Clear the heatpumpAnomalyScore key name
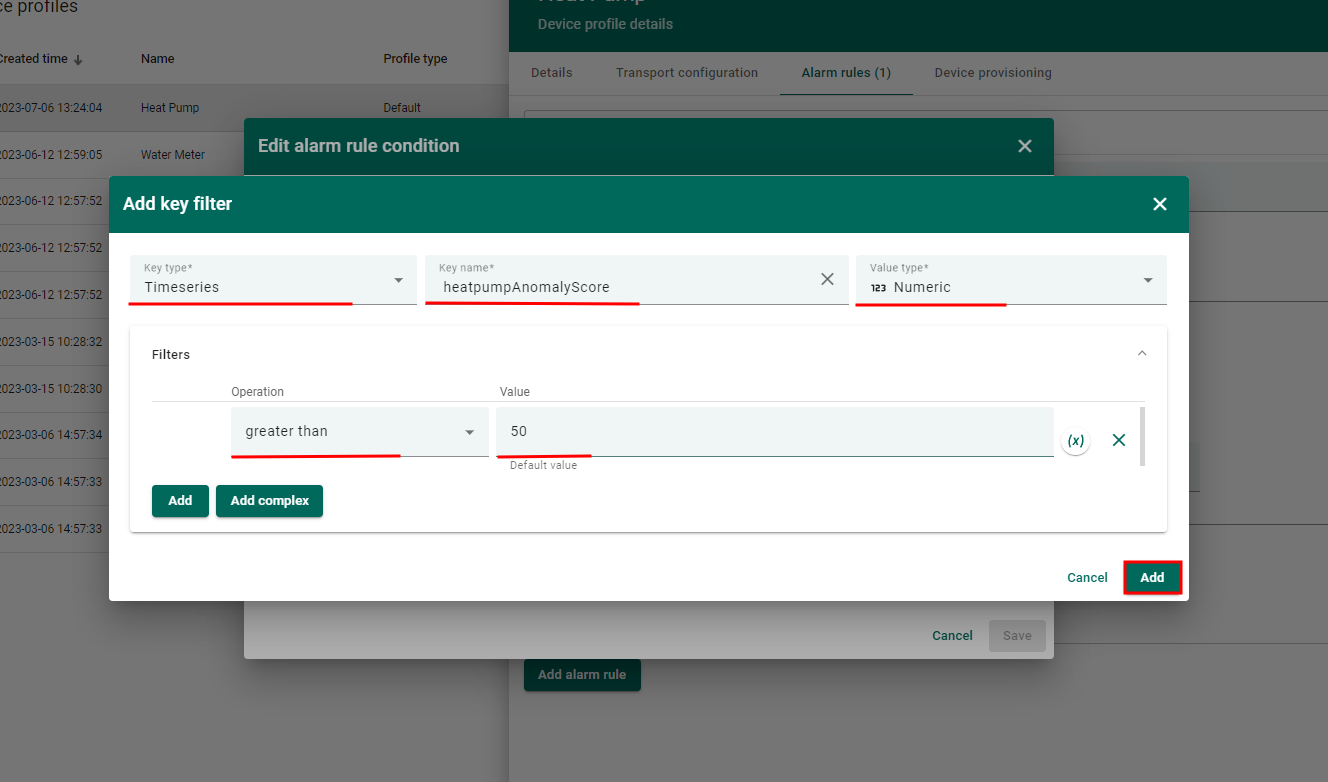The height and width of the screenshot is (782, 1328). tap(827, 280)
